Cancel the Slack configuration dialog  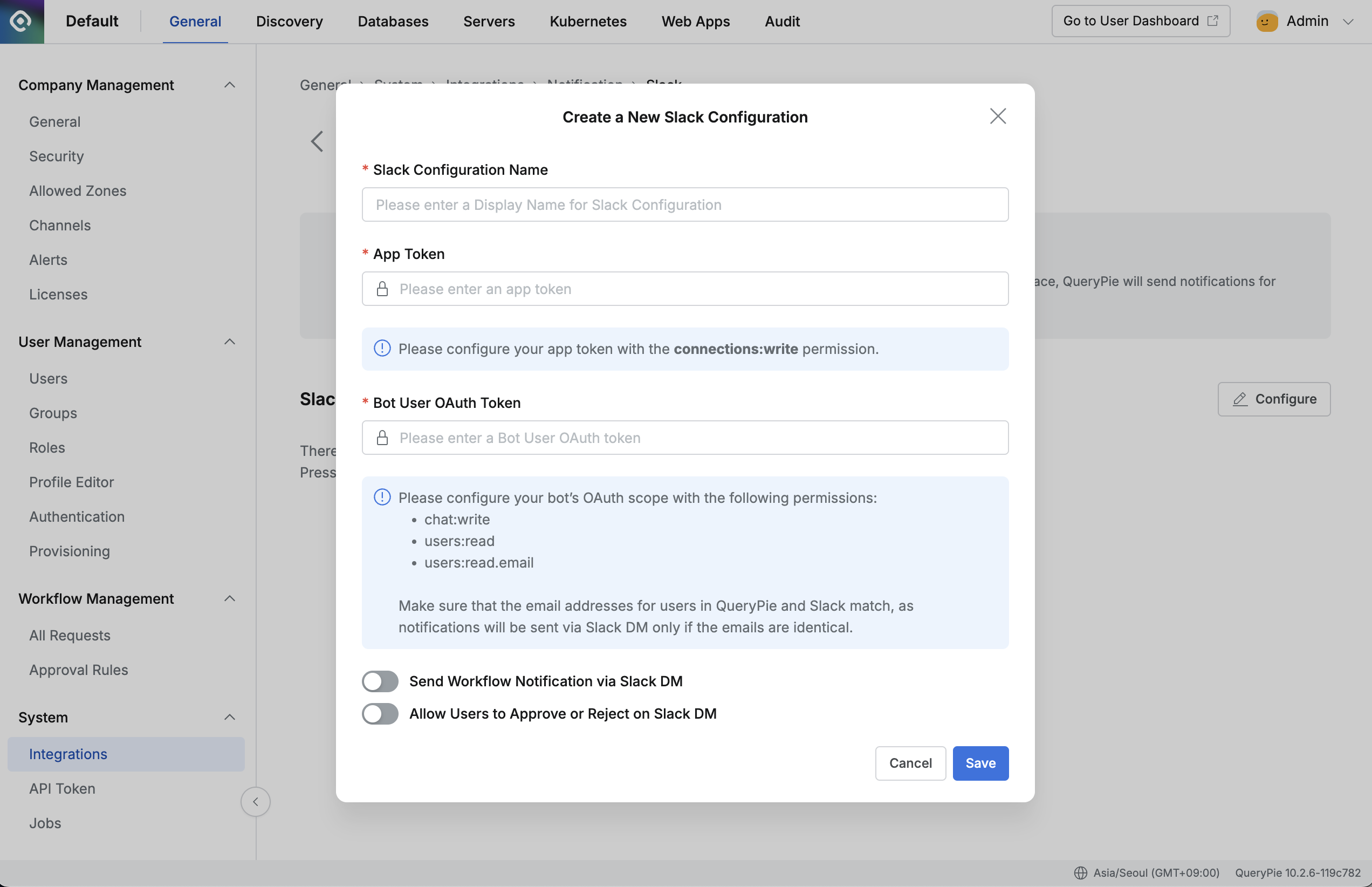910,762
